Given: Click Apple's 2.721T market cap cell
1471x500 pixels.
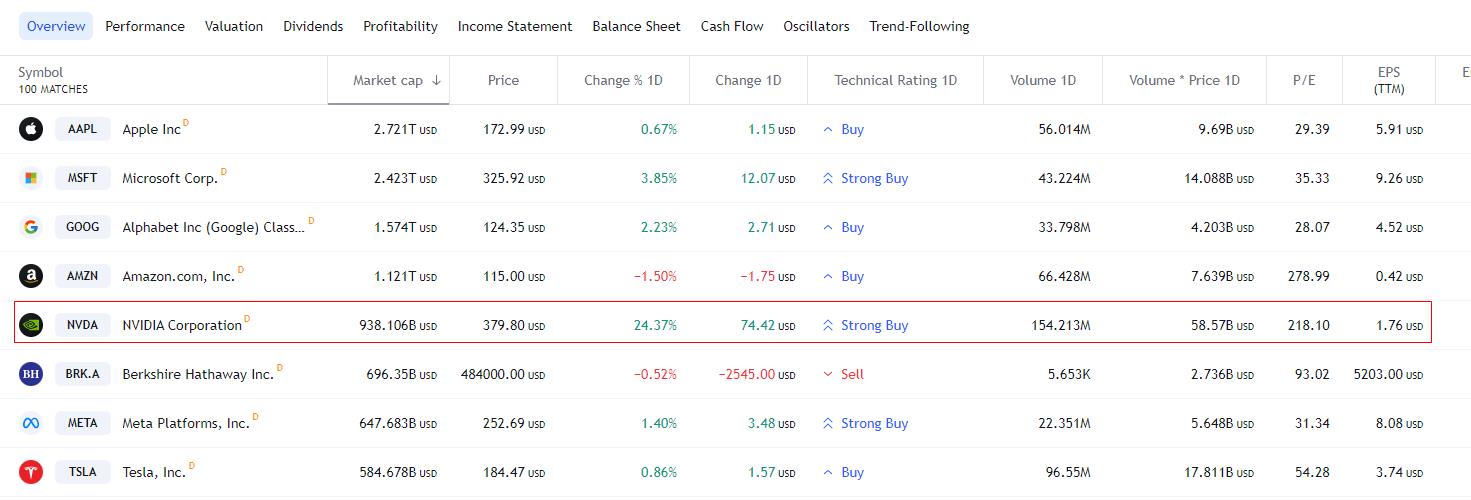Looking at the screenshot, I should (x=405, y=129).
